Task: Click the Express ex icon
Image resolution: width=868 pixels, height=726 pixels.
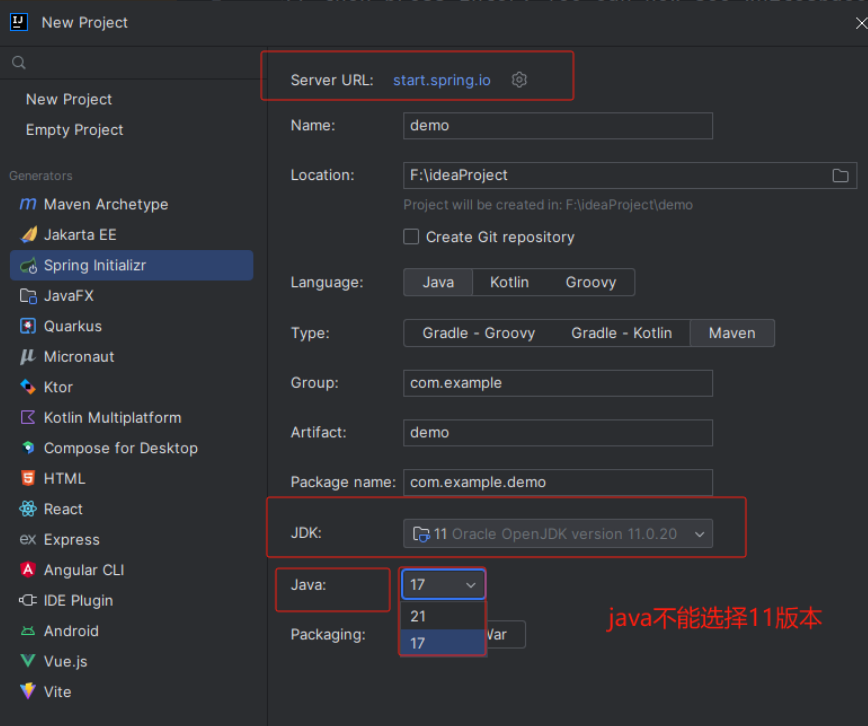Action: click(x=28, y=539)
